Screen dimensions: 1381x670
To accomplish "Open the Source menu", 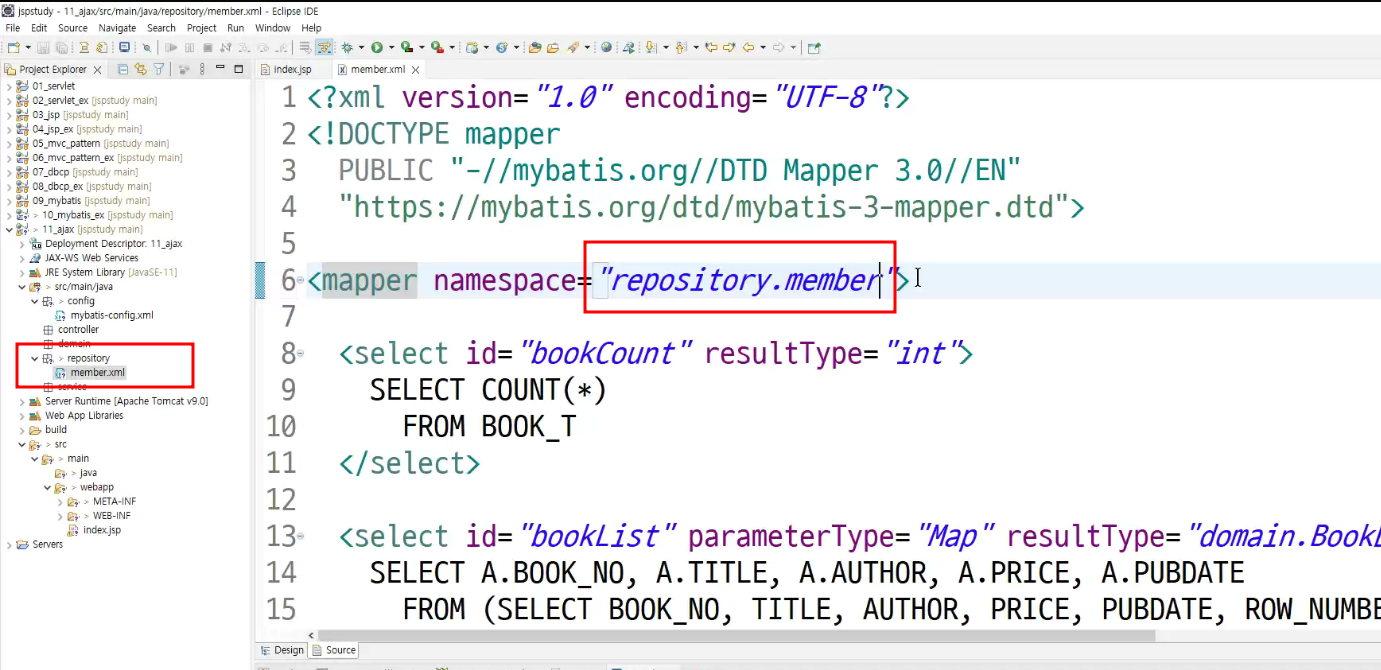I will (x=73, y=28).
